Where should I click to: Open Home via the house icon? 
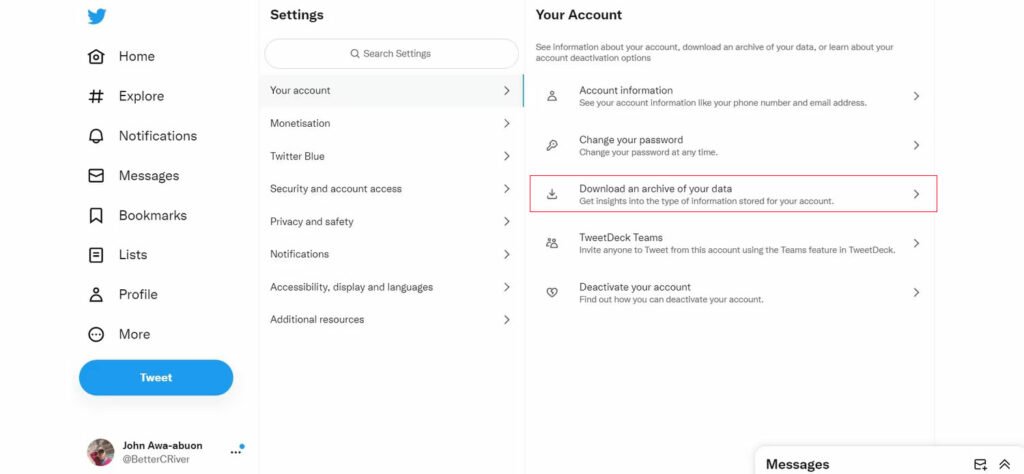[x=96, y=57]
